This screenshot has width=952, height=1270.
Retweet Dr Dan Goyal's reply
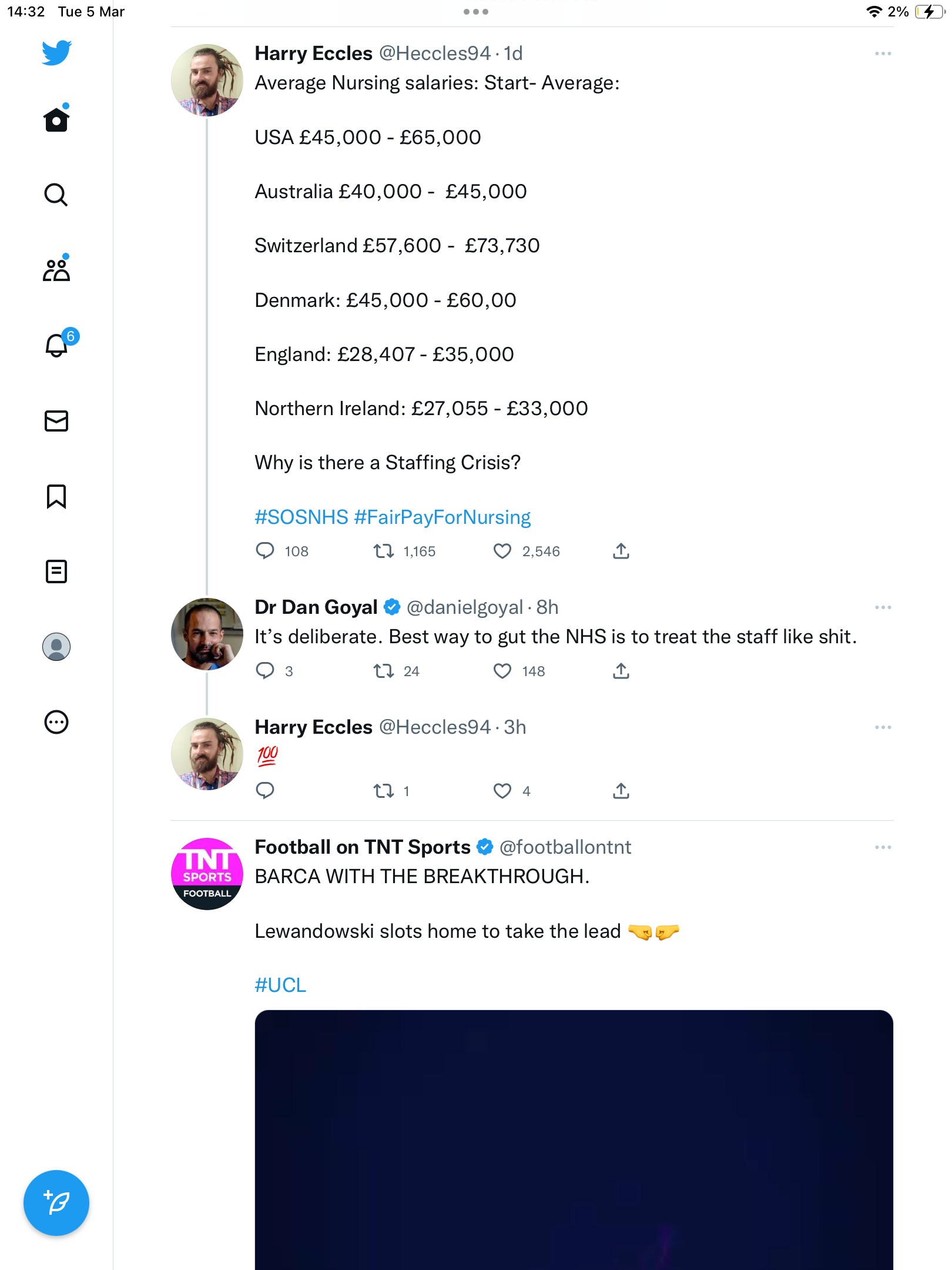(x=384, y=671)
